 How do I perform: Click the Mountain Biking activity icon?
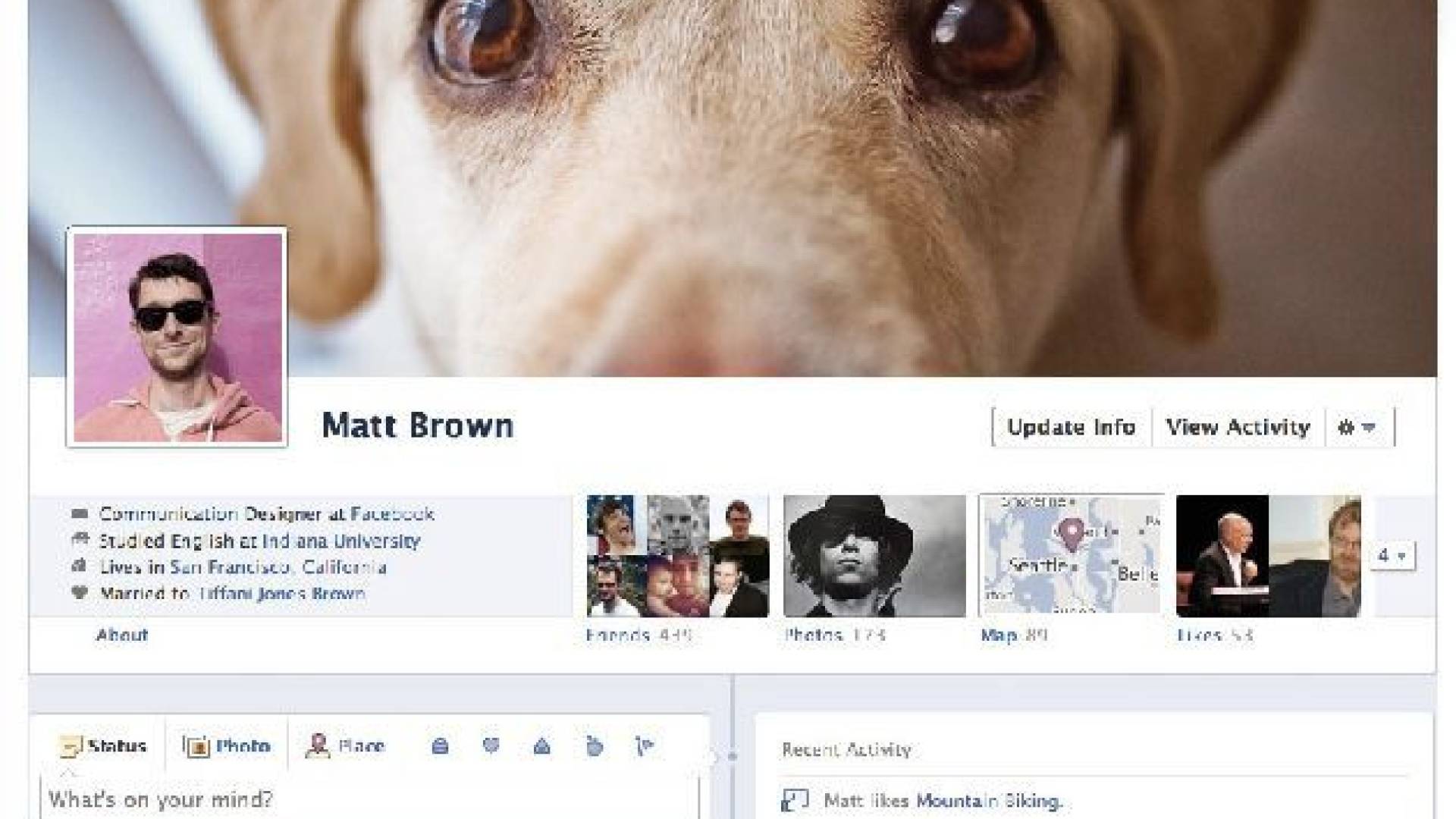(794, 800)
